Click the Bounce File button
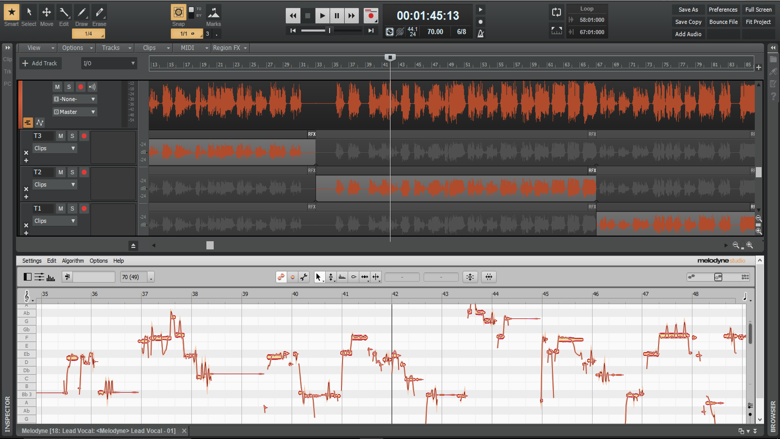The width and height of the screenshot is (780, 439). coord(723,21)
